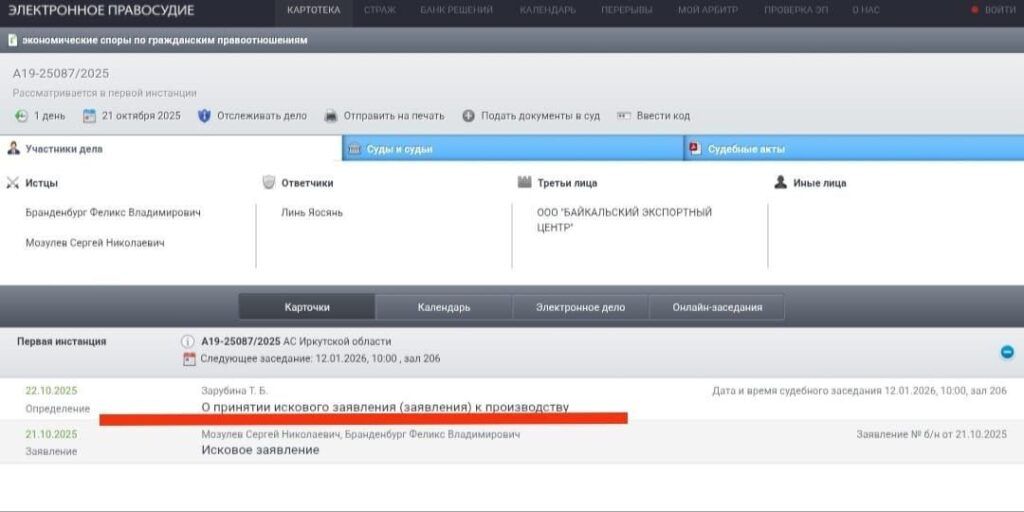This screenshot has width=1024, height=512.
Task: Switch to Суды и судьи tab
Action: 513,149
